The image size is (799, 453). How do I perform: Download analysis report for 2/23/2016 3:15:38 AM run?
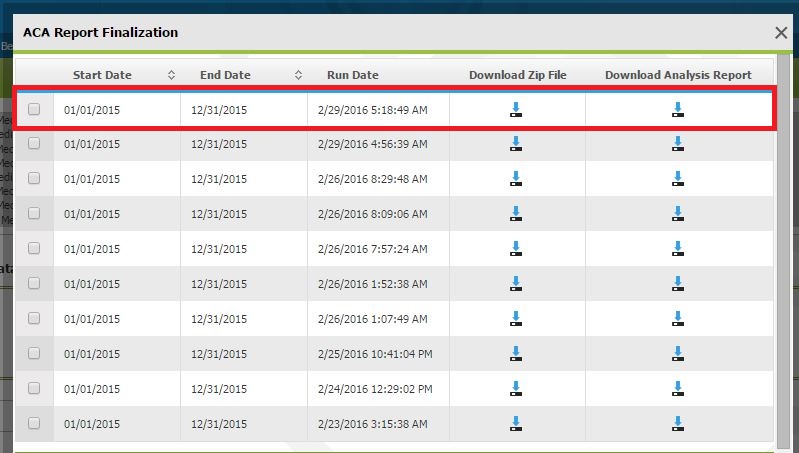pyautogui.click(x=677, y=423)
